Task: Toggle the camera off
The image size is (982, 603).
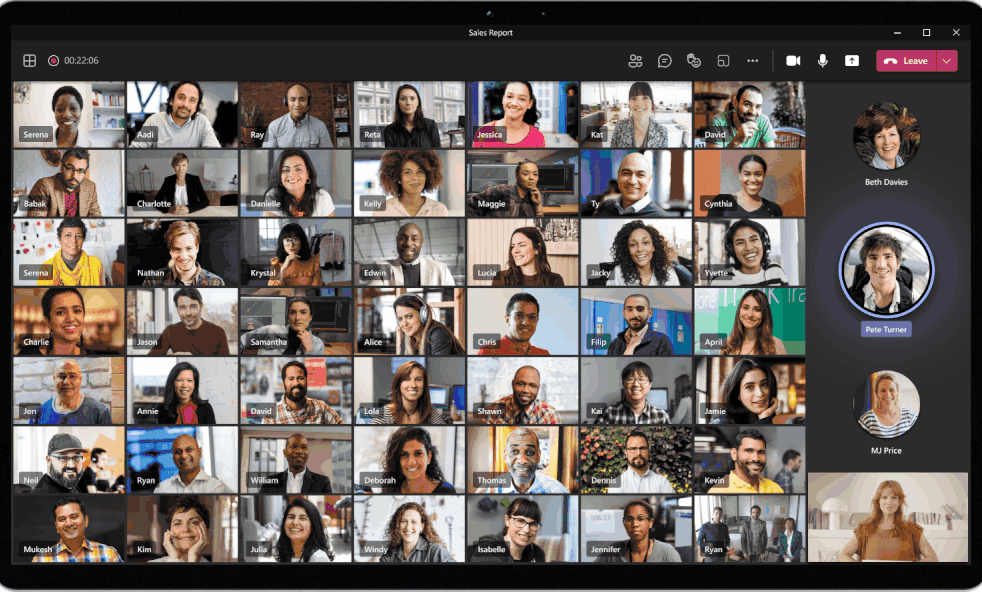Action: coord(793,61)
